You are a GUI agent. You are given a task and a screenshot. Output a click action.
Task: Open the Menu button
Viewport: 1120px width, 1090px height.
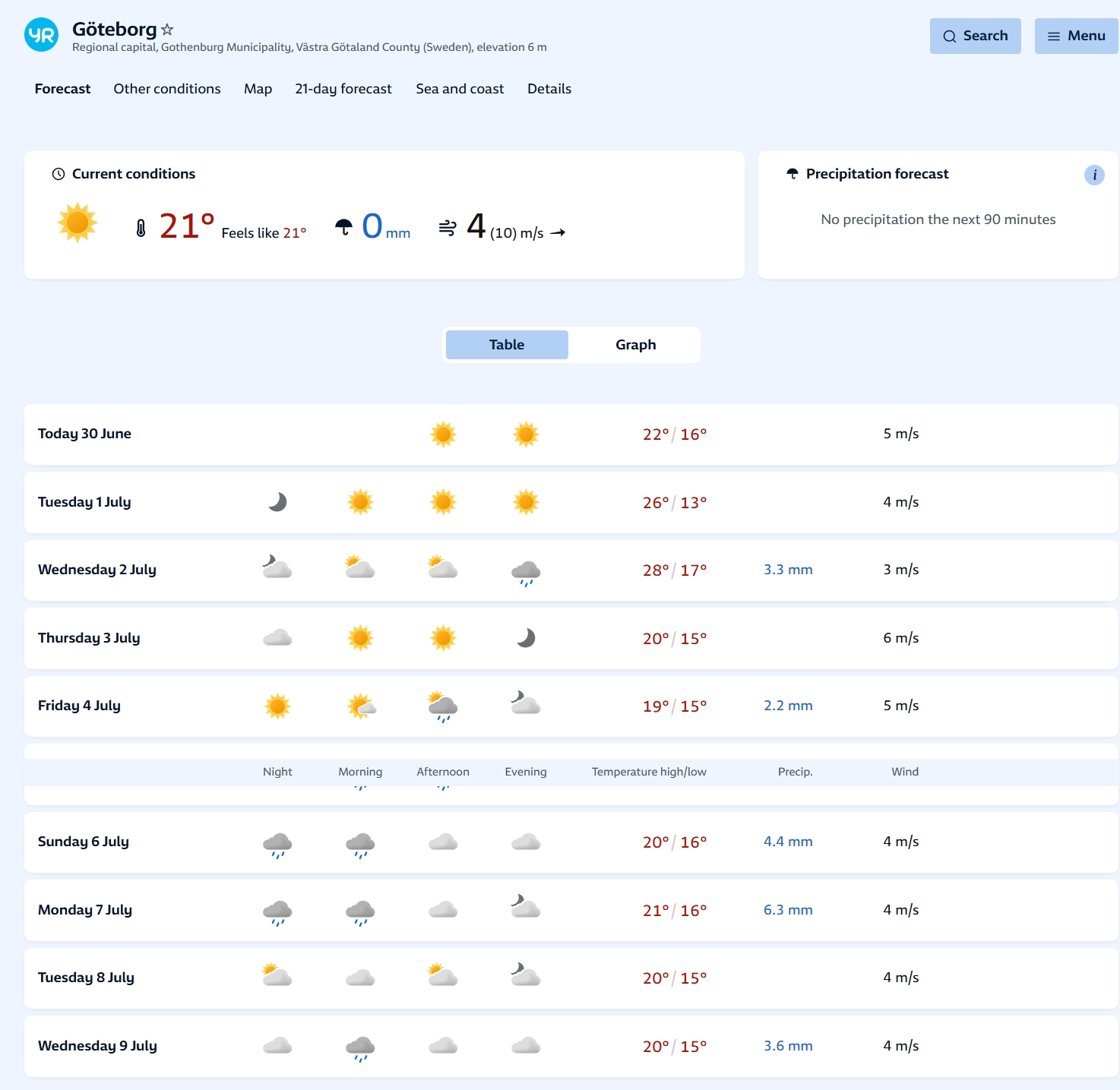[1076, 36]
